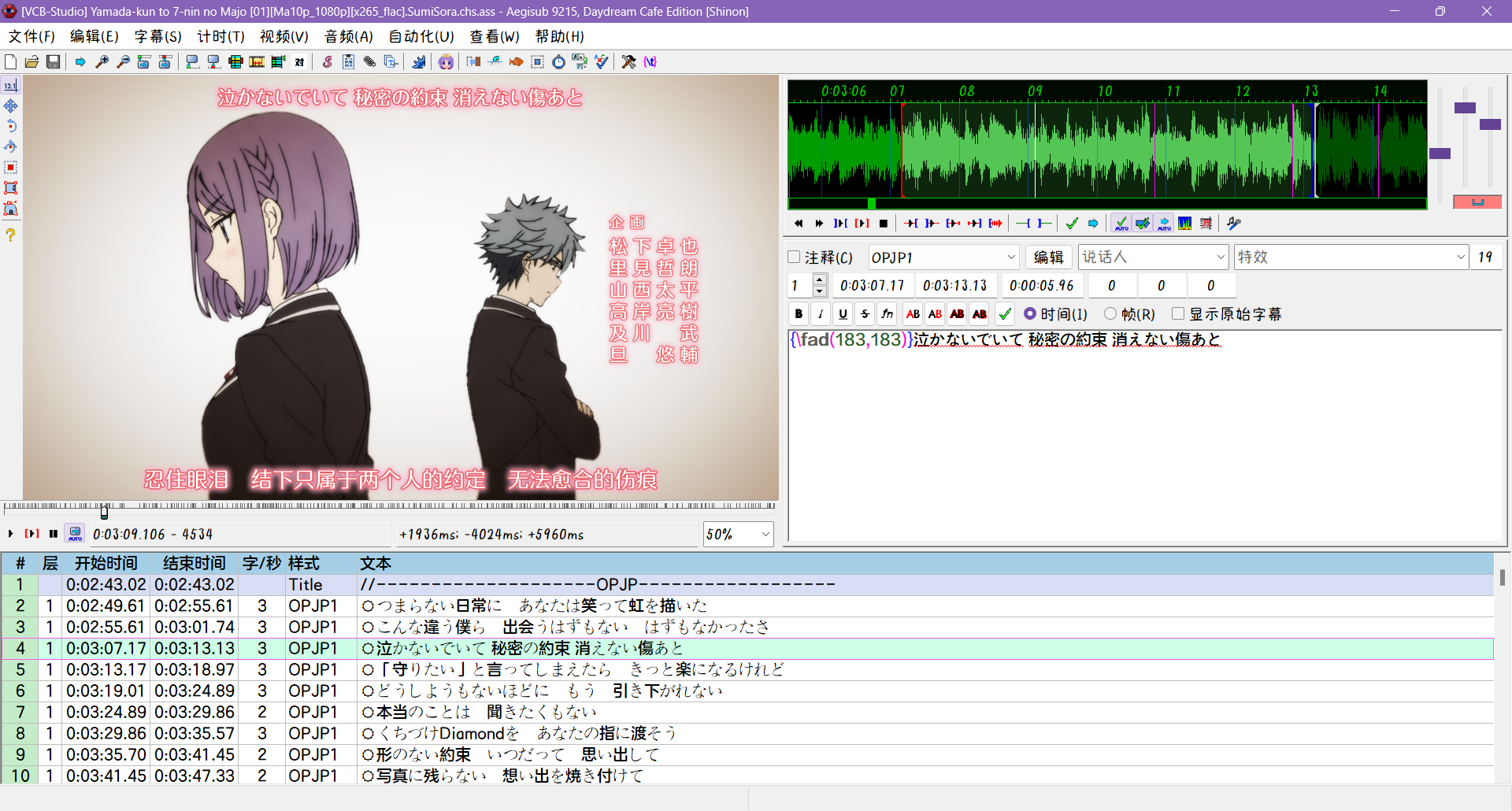Select the drag subtitles move tool
This screenshot has width=1512, height=811.
11,106
